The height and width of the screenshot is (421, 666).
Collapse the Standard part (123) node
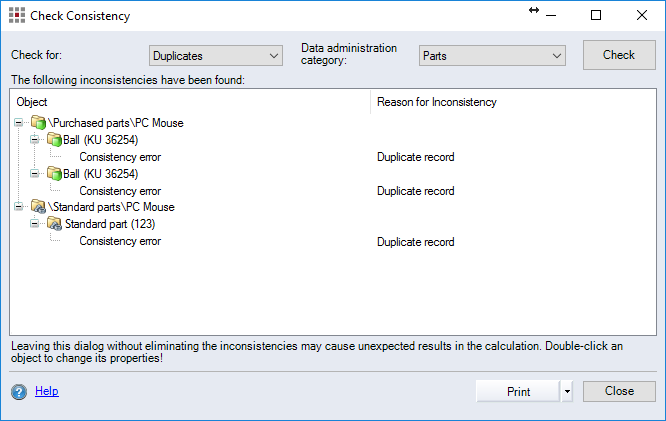[35, 224]
